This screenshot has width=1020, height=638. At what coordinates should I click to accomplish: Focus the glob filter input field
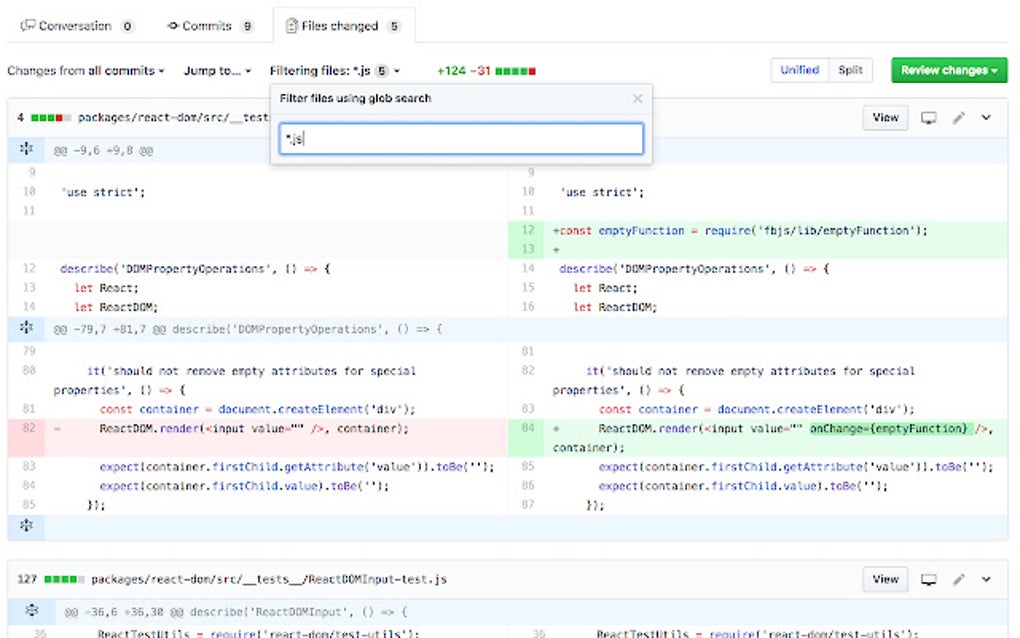(461, 139)
